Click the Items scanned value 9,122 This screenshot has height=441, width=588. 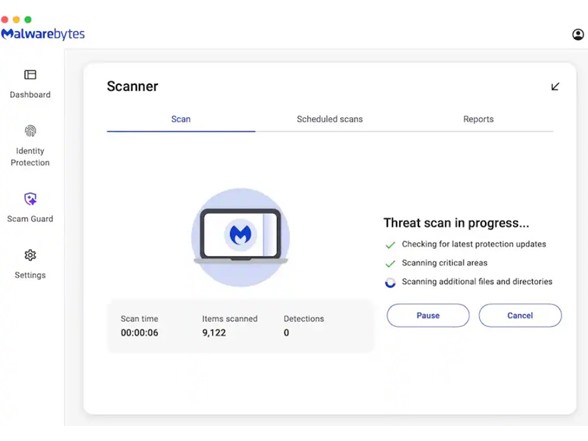pyautogui.click(x=214, y=333)
